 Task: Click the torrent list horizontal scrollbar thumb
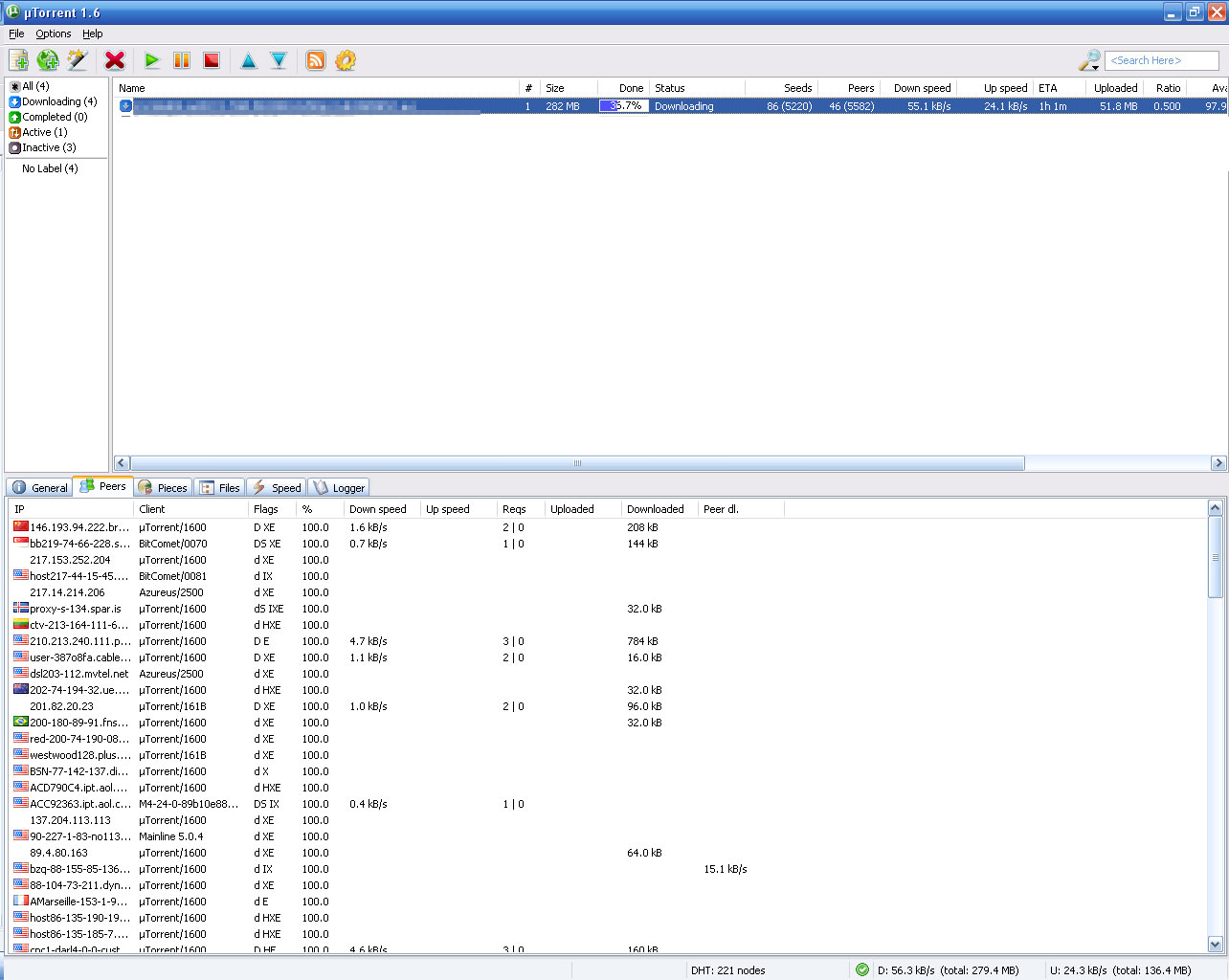pyautogui.click(x=577, y=463)
